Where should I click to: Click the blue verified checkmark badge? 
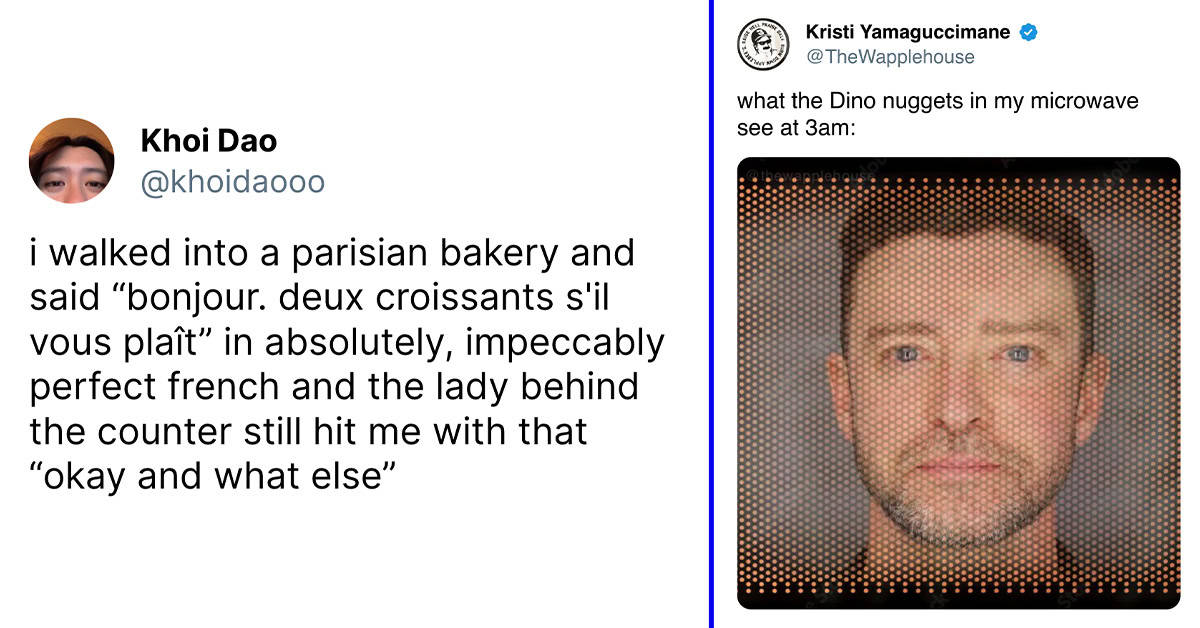[1028, 32]
